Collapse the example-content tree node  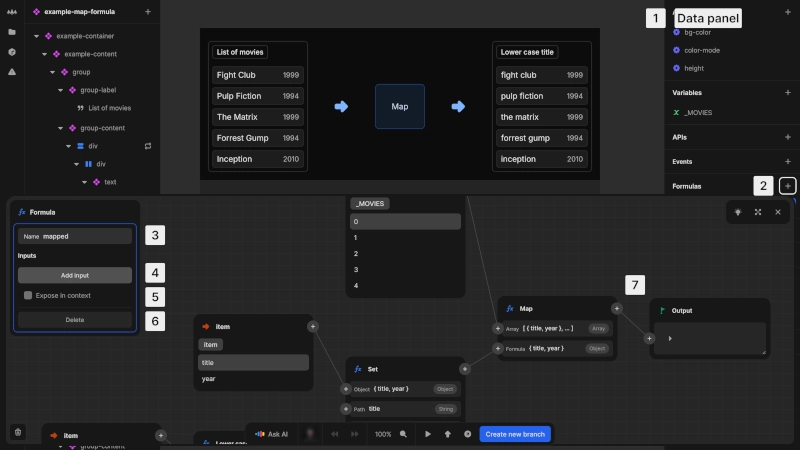44,54
